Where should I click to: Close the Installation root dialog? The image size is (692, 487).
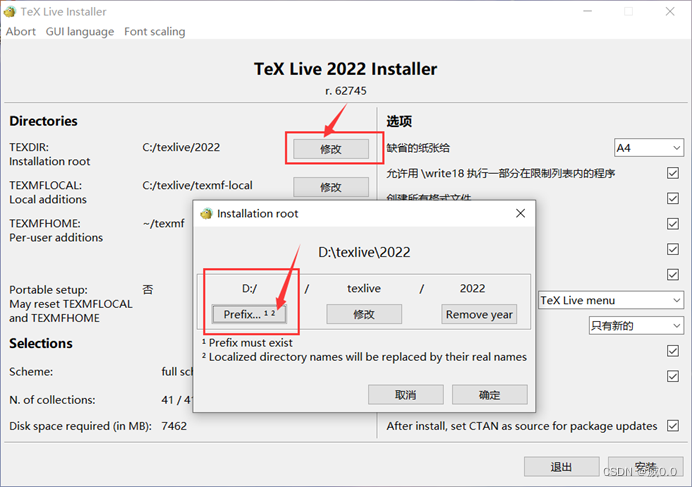[x=520, y=213]
